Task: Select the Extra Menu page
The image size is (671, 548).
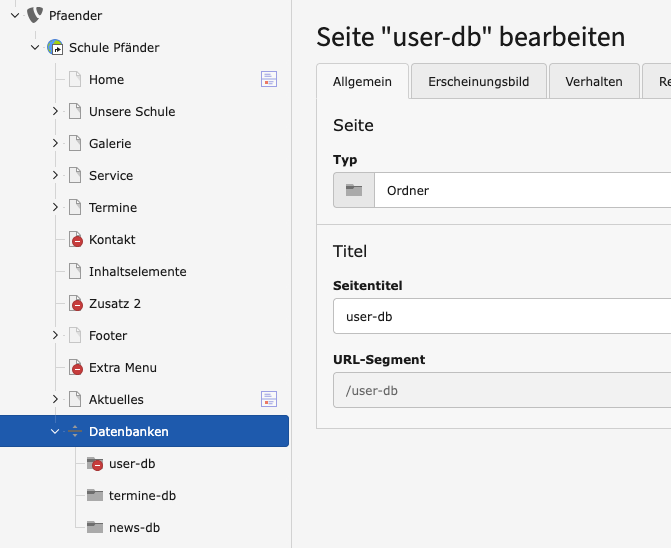Action: 123,367
